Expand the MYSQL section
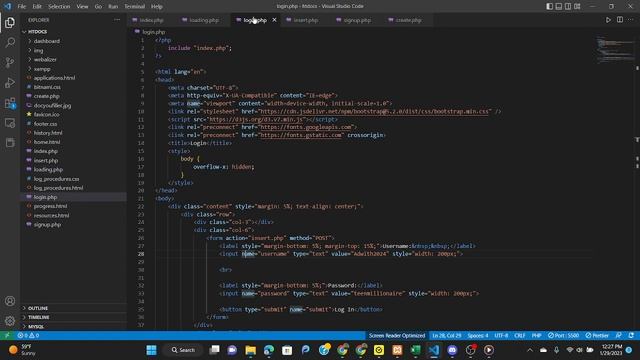This screenshot has height=360, width=640. click(36, 327)
